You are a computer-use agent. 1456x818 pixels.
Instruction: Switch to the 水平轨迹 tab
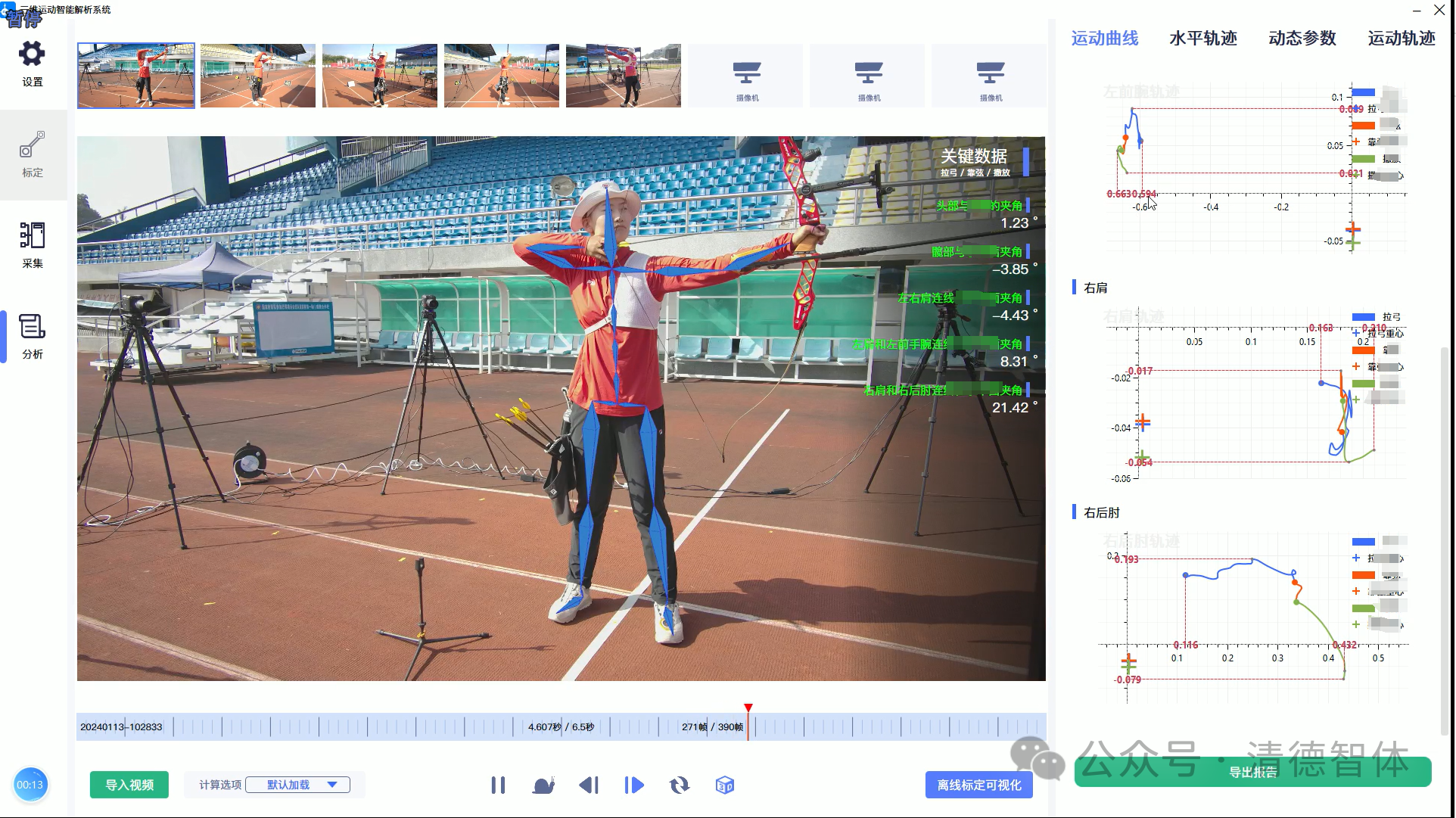click(x=1202, y=39)
